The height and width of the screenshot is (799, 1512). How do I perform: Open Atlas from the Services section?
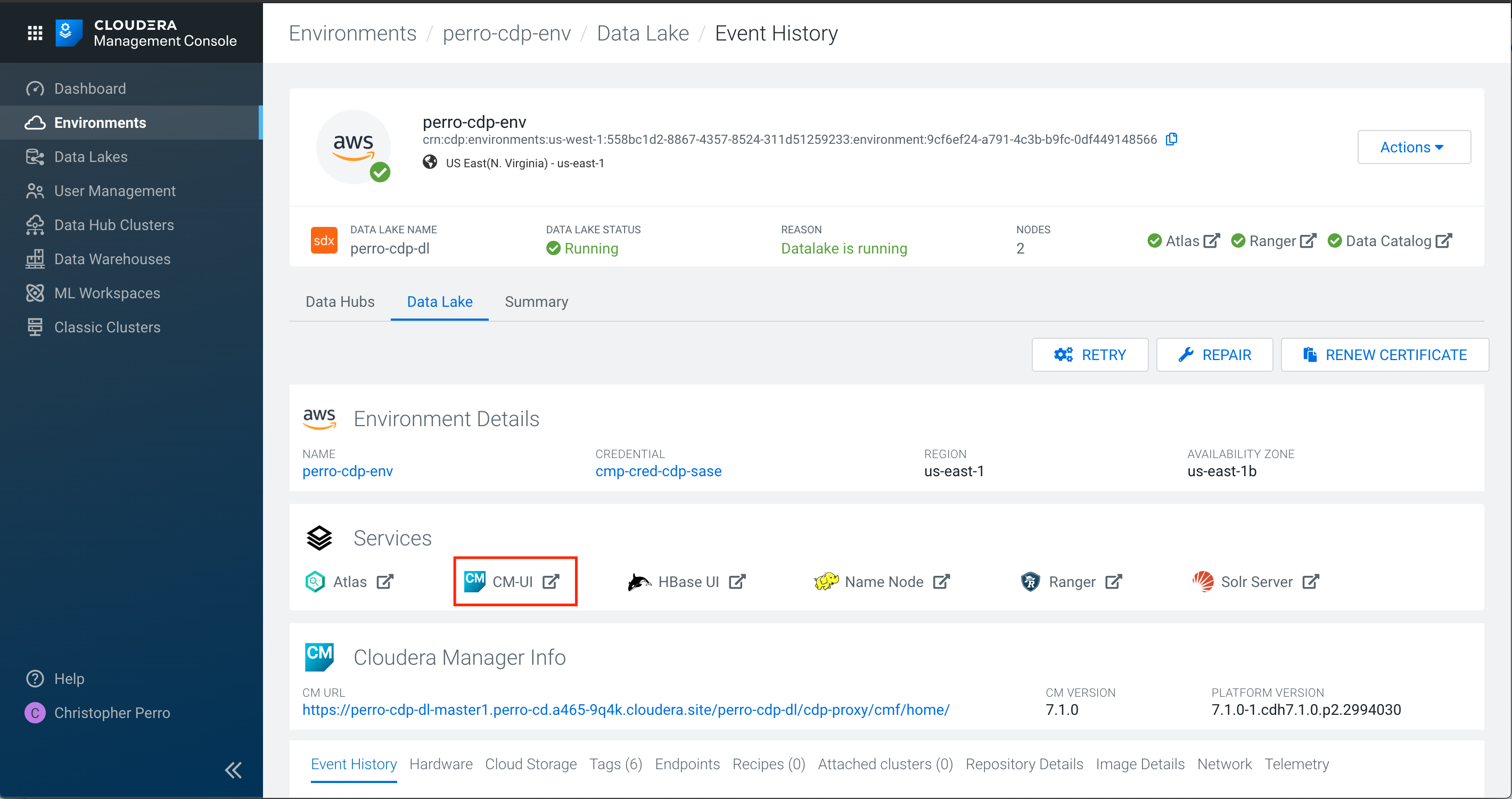350,581
